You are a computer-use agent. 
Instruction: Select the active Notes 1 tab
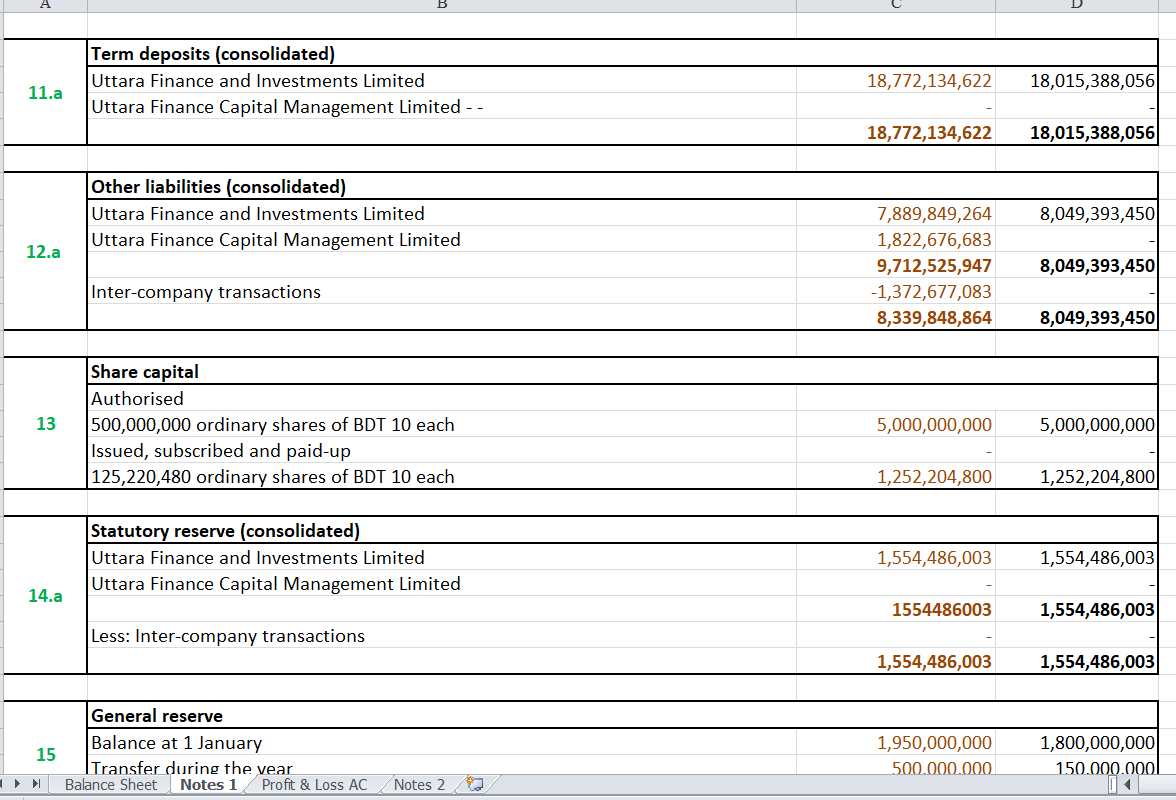click(206, 785)
